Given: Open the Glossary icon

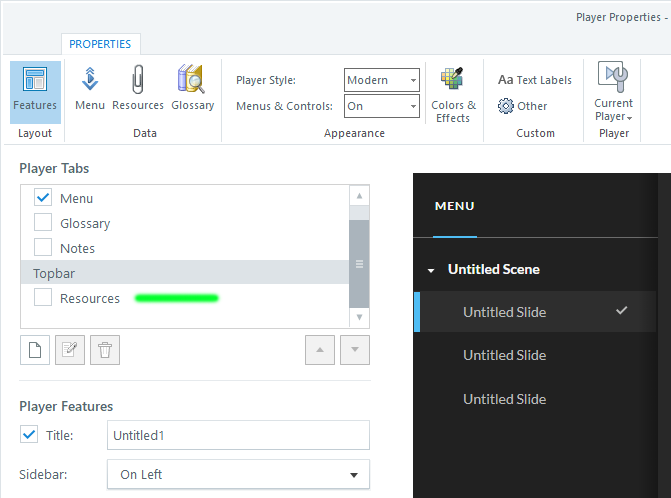Looking at the screenshot, I should 192,90.
